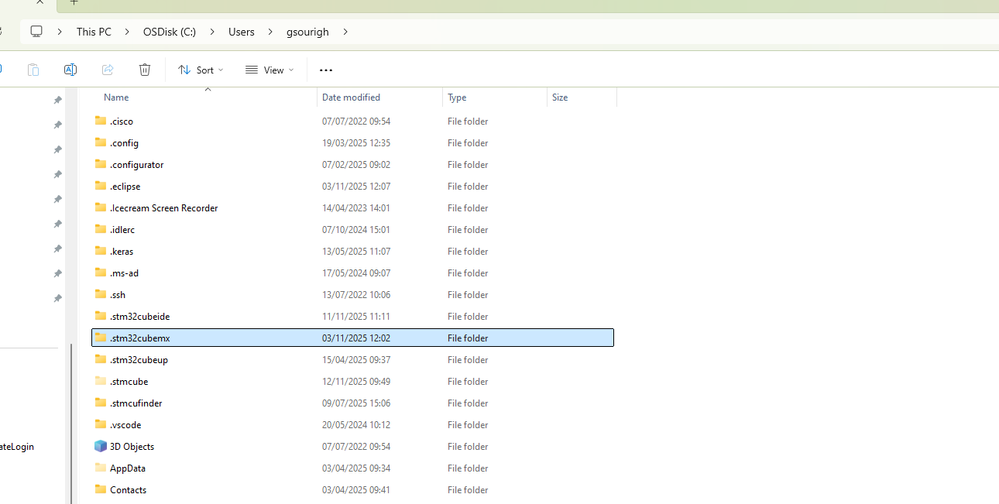The height and width of the screenshot is (504, 999).
Task: Open the View dropdown
Action: point(270,70)
